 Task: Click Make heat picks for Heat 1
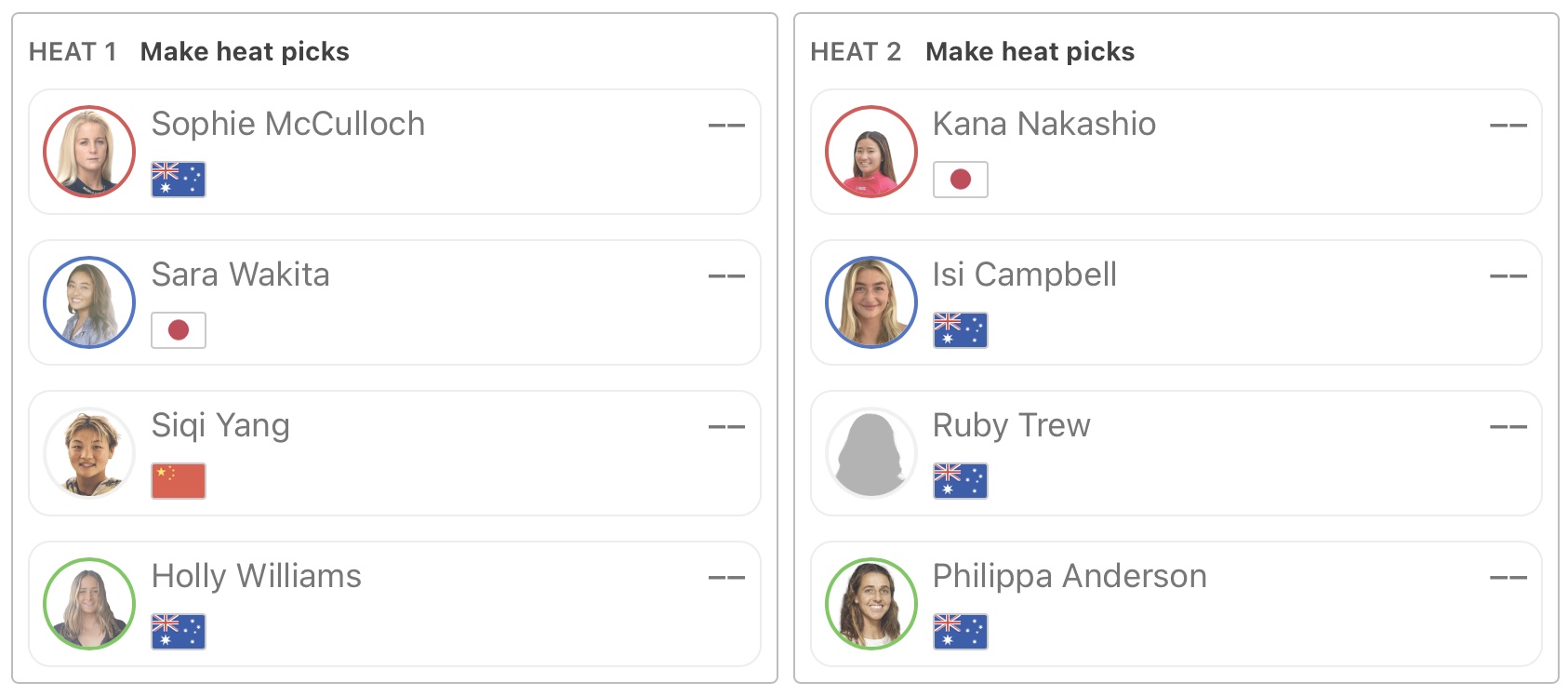click(x=245, y=52)
